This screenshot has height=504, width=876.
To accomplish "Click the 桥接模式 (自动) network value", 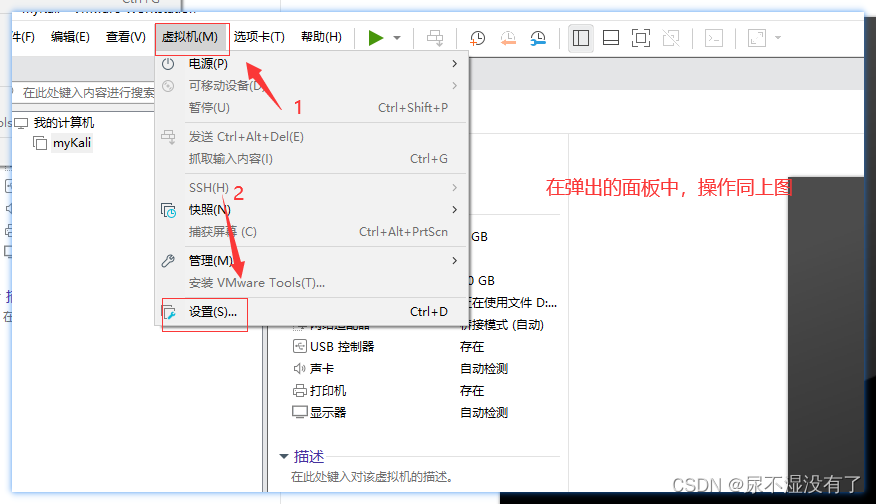I will [x=502, y=325].
